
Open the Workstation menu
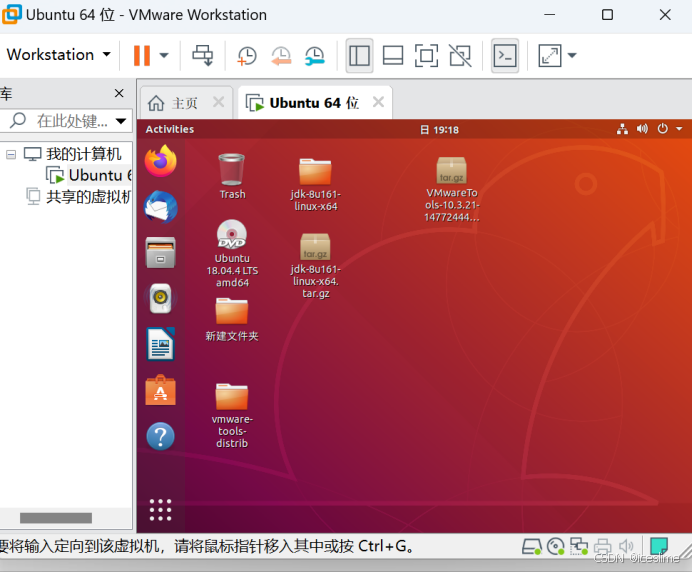[58, 55]
